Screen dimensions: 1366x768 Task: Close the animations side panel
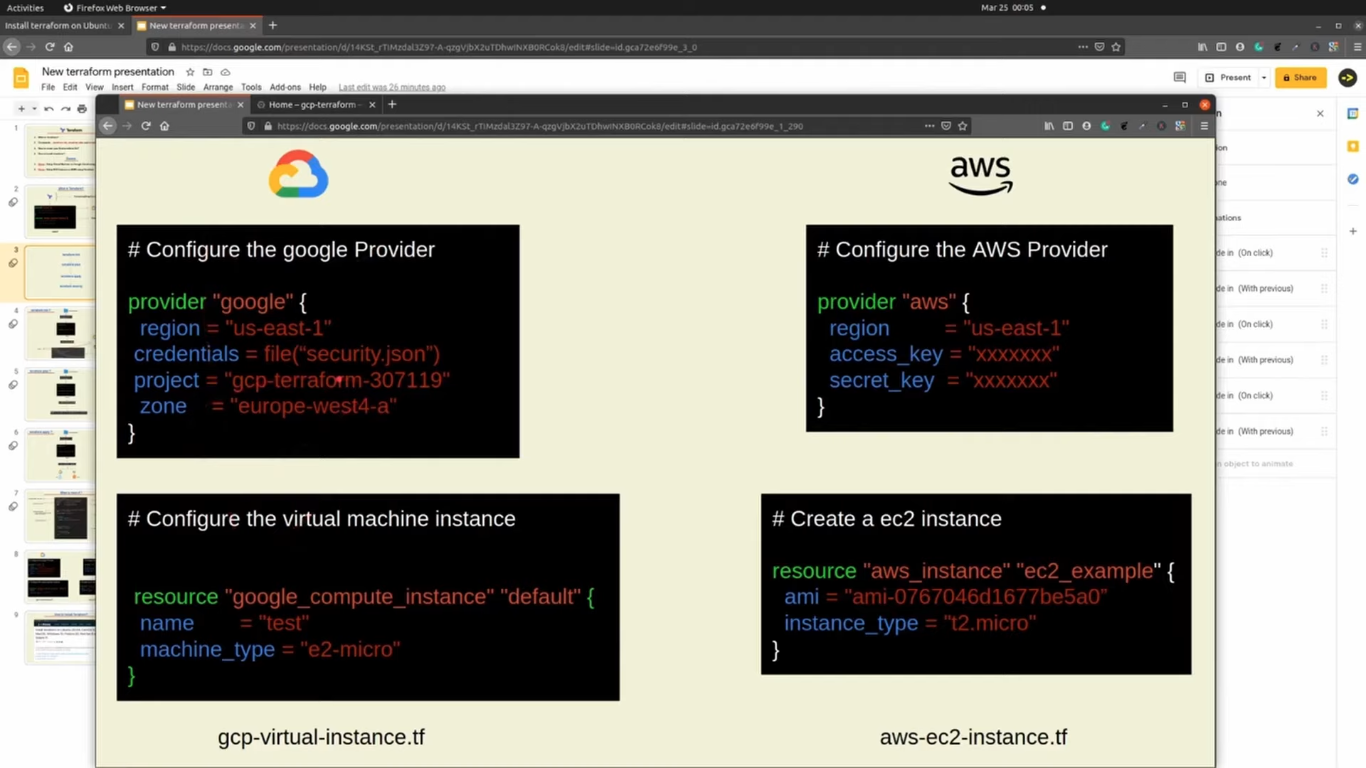click(1320, 113)
